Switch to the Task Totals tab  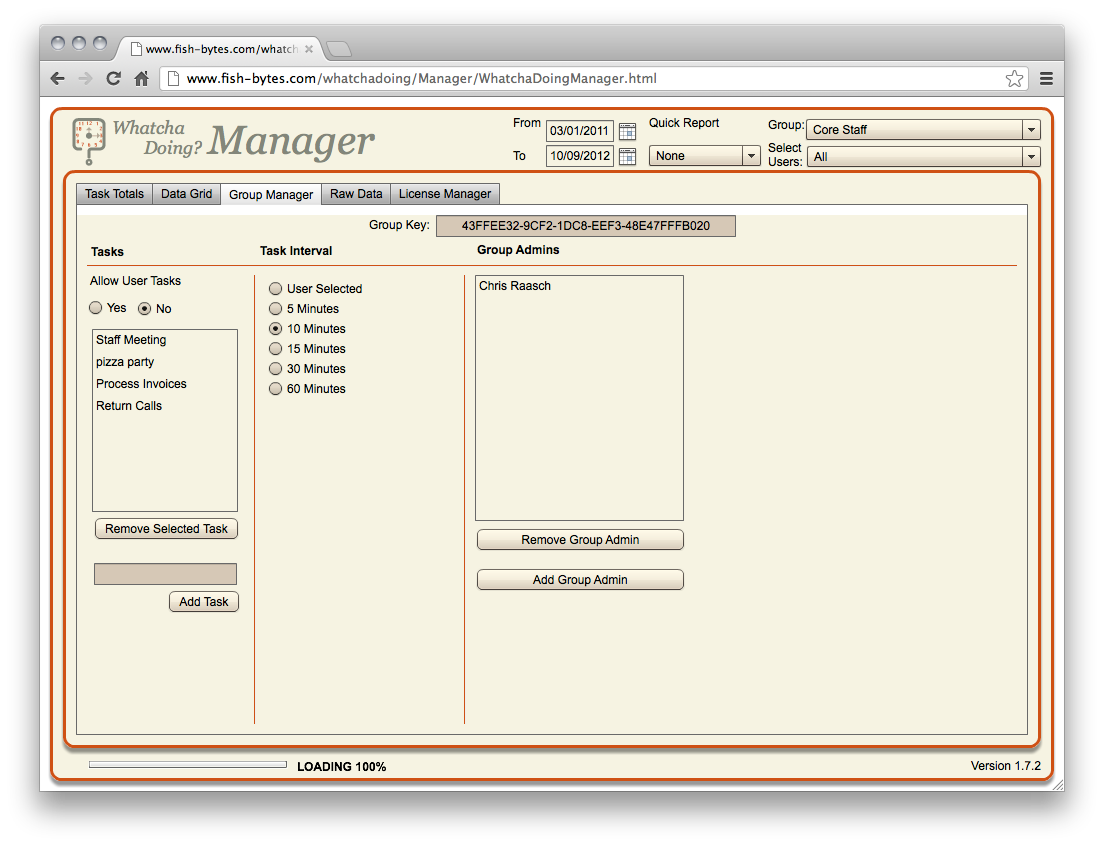coord(114,194)
